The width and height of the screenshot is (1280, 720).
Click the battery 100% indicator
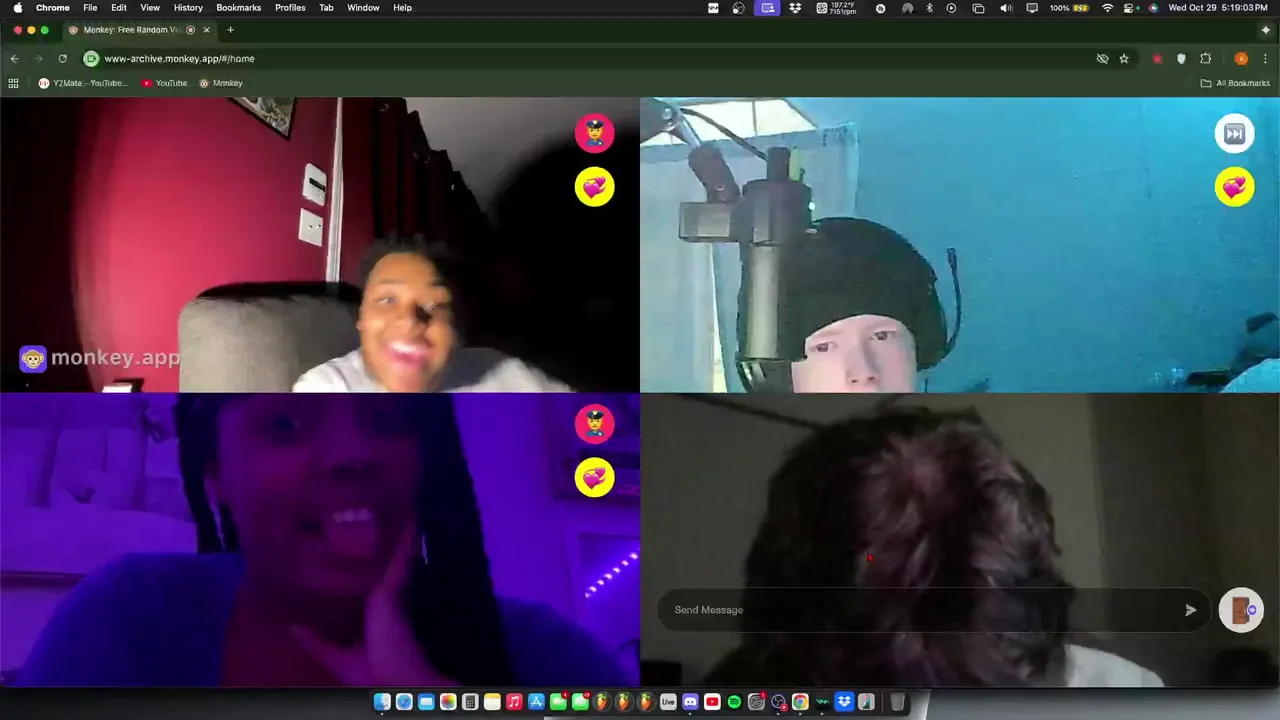[x=1069, y=8]
